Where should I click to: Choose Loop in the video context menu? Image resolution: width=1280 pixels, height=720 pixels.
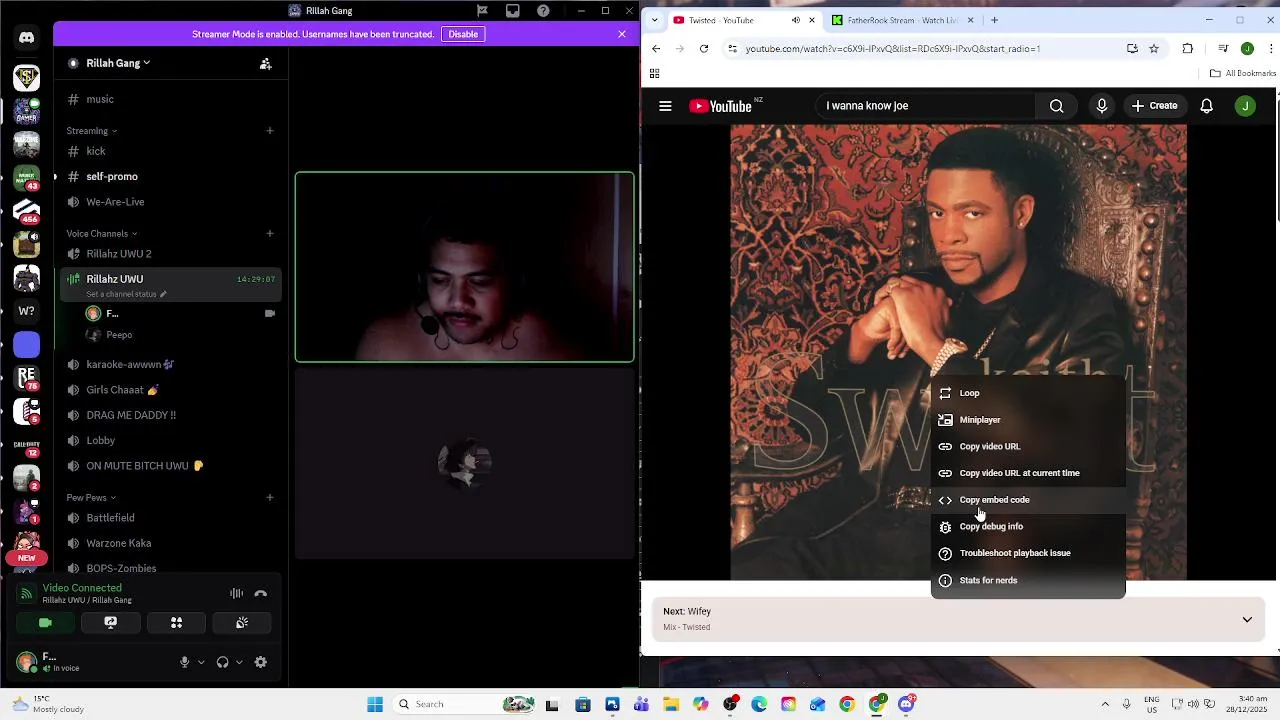[1028, 393]
